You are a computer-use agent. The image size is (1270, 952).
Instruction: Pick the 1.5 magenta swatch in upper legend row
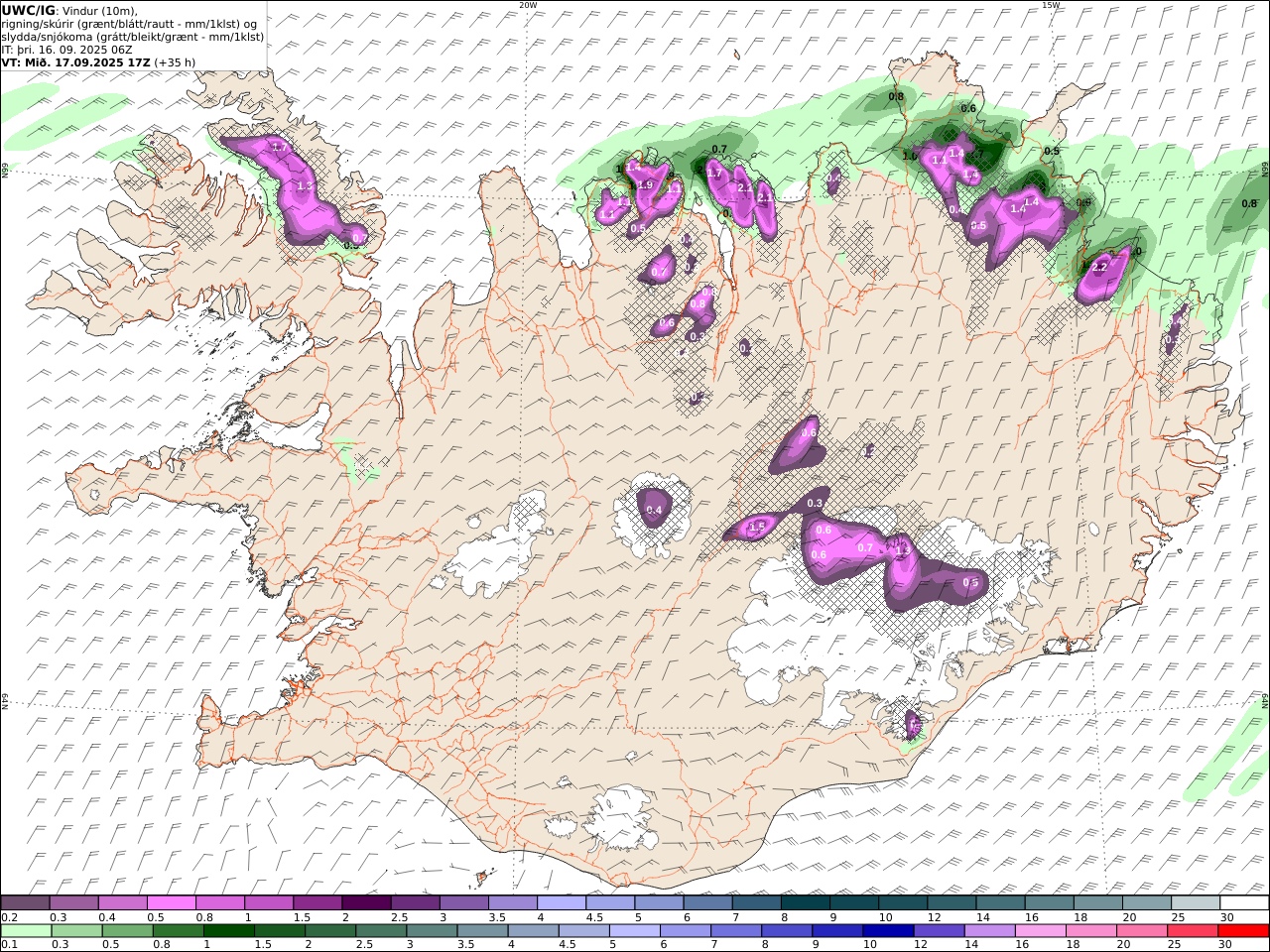[317, 903]
